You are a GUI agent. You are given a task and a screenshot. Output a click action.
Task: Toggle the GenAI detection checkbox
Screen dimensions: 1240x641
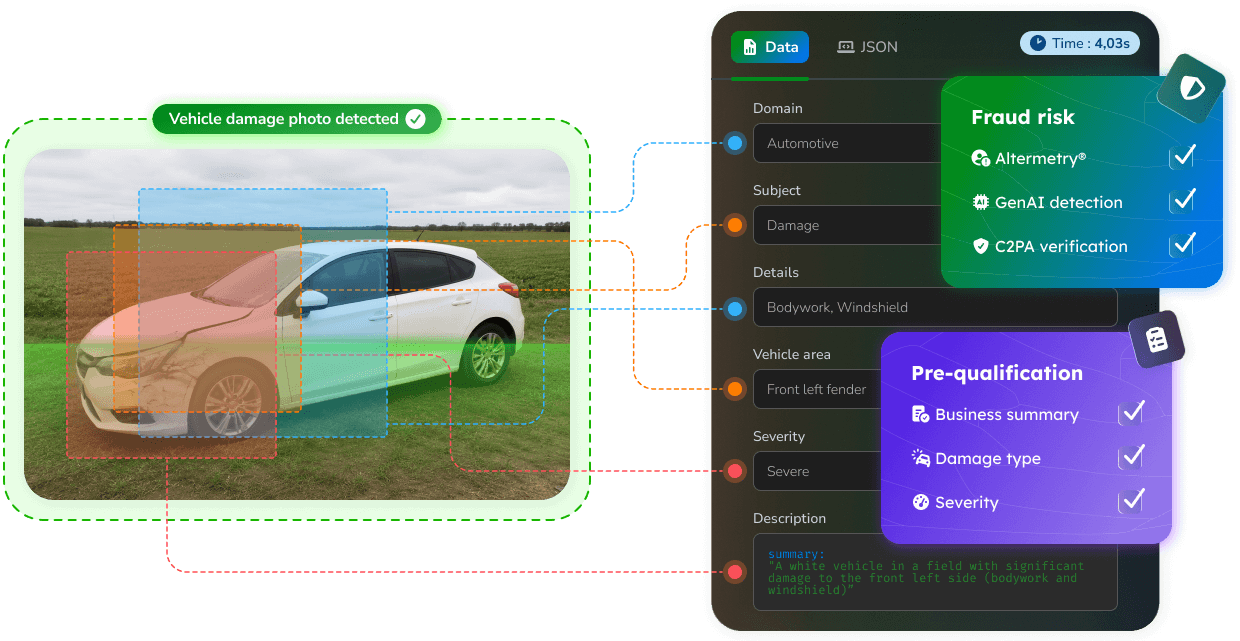(x=1183, y=201)
